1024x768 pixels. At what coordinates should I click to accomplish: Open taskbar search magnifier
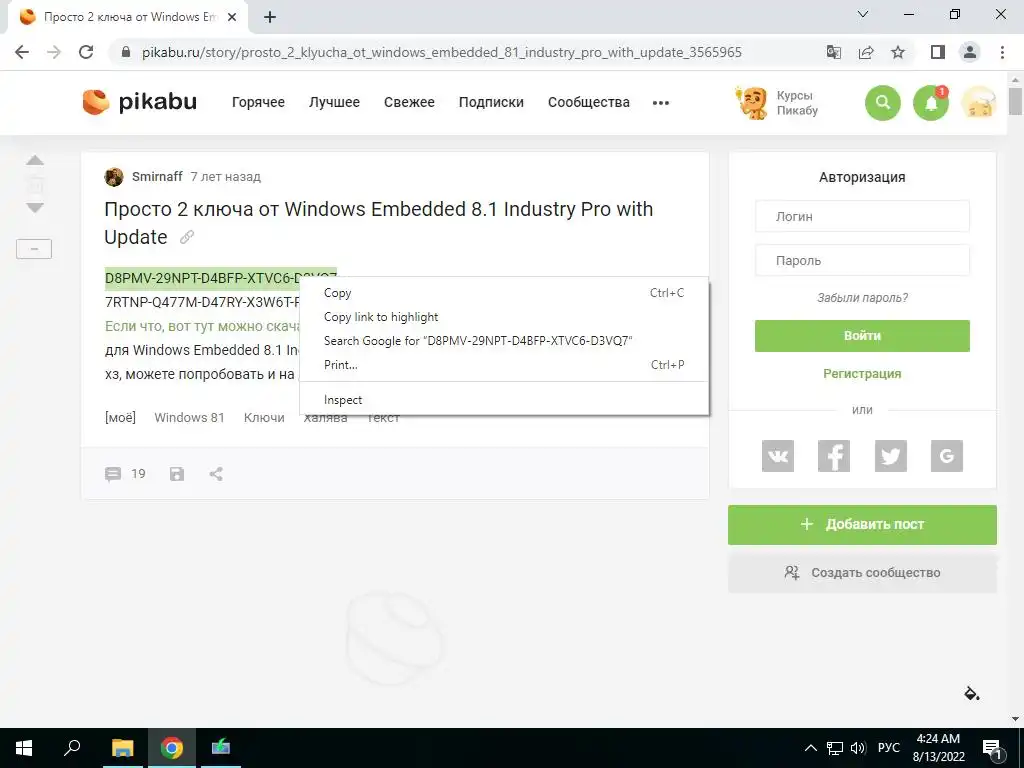(x=72, y=748)
